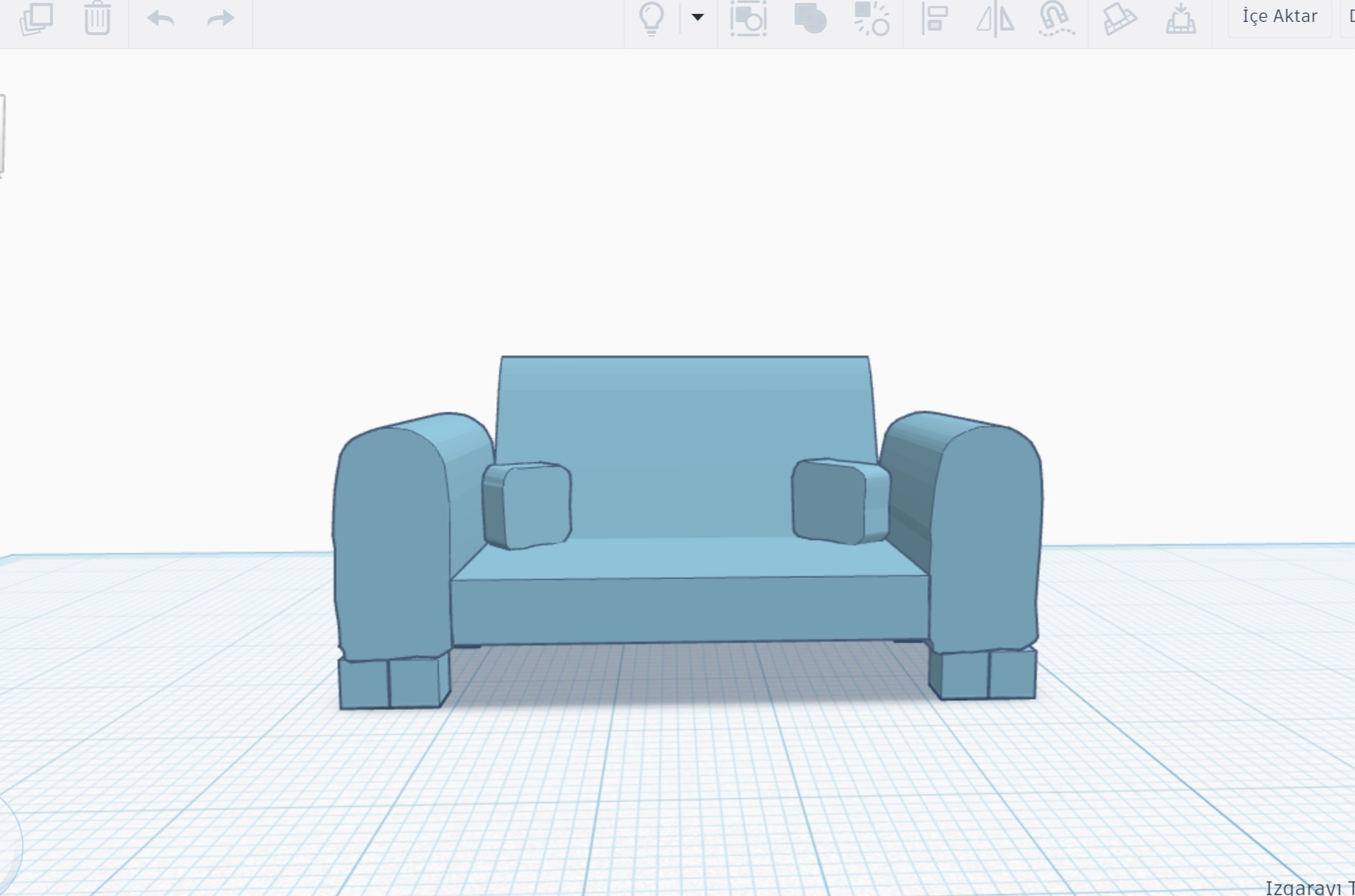Click the Group shapes icon

click(x=748, y=18)
